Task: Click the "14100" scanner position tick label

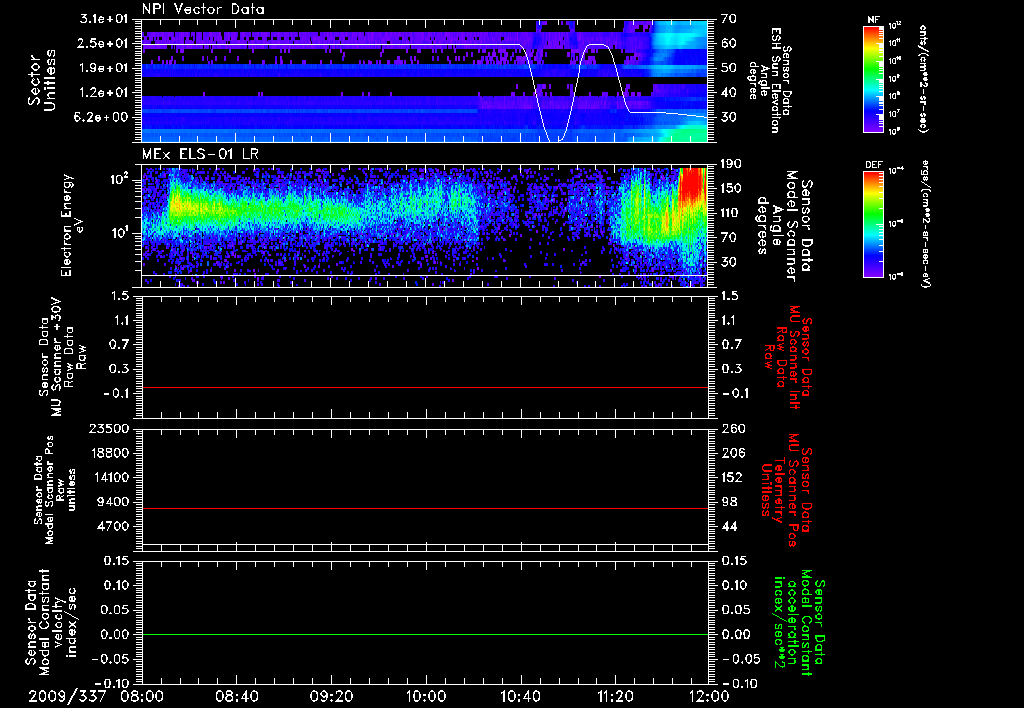Action: coord(112,477)
